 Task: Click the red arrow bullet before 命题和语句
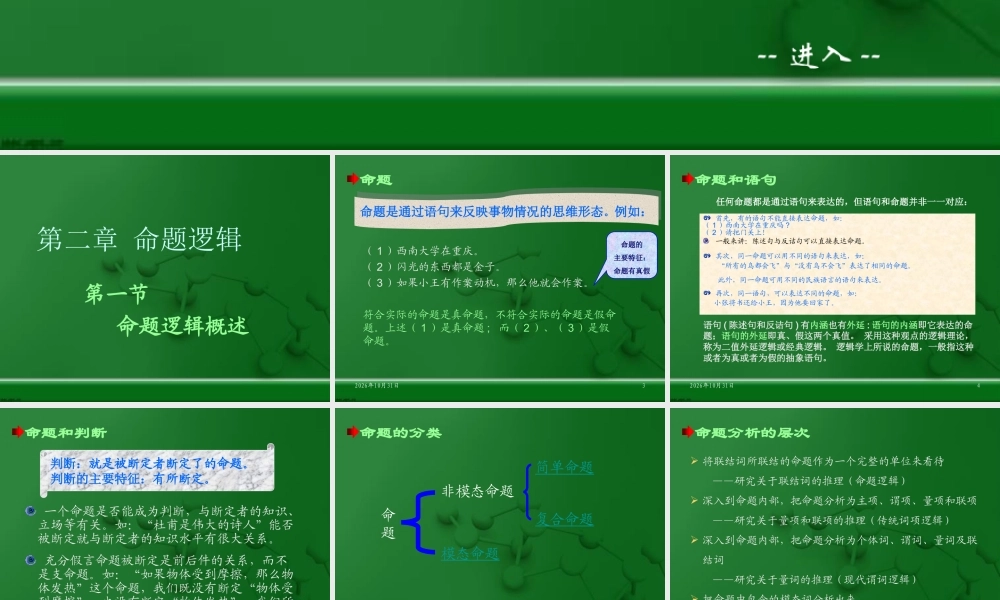[x=688, y=179]
